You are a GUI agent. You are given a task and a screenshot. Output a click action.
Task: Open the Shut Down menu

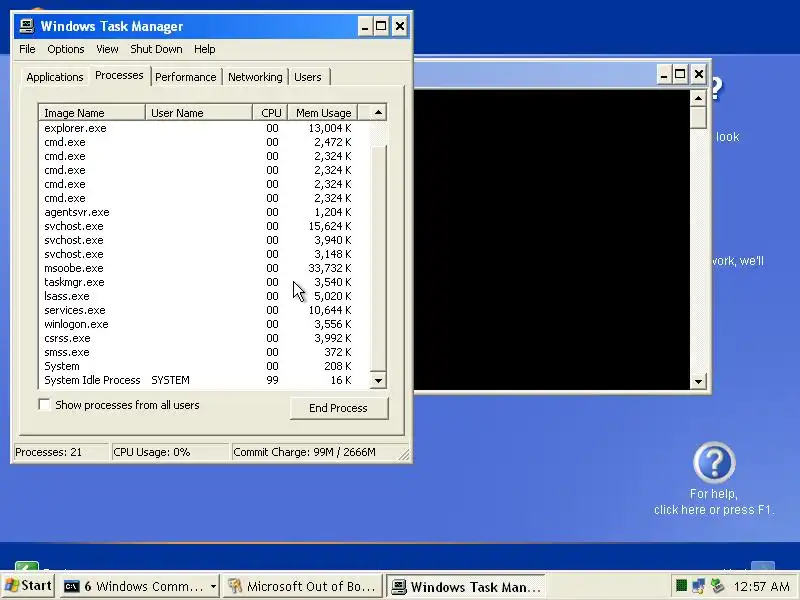156,49
